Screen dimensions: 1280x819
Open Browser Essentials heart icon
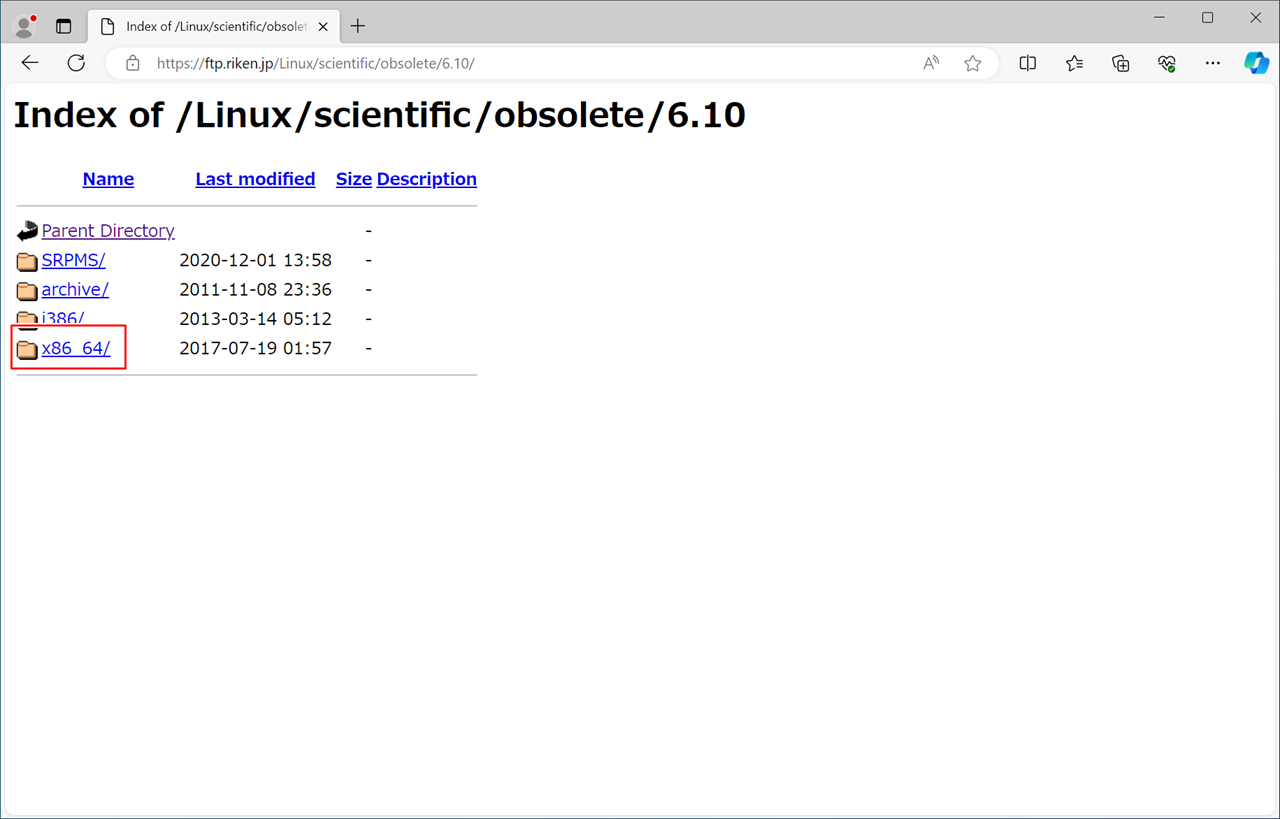1166,63
